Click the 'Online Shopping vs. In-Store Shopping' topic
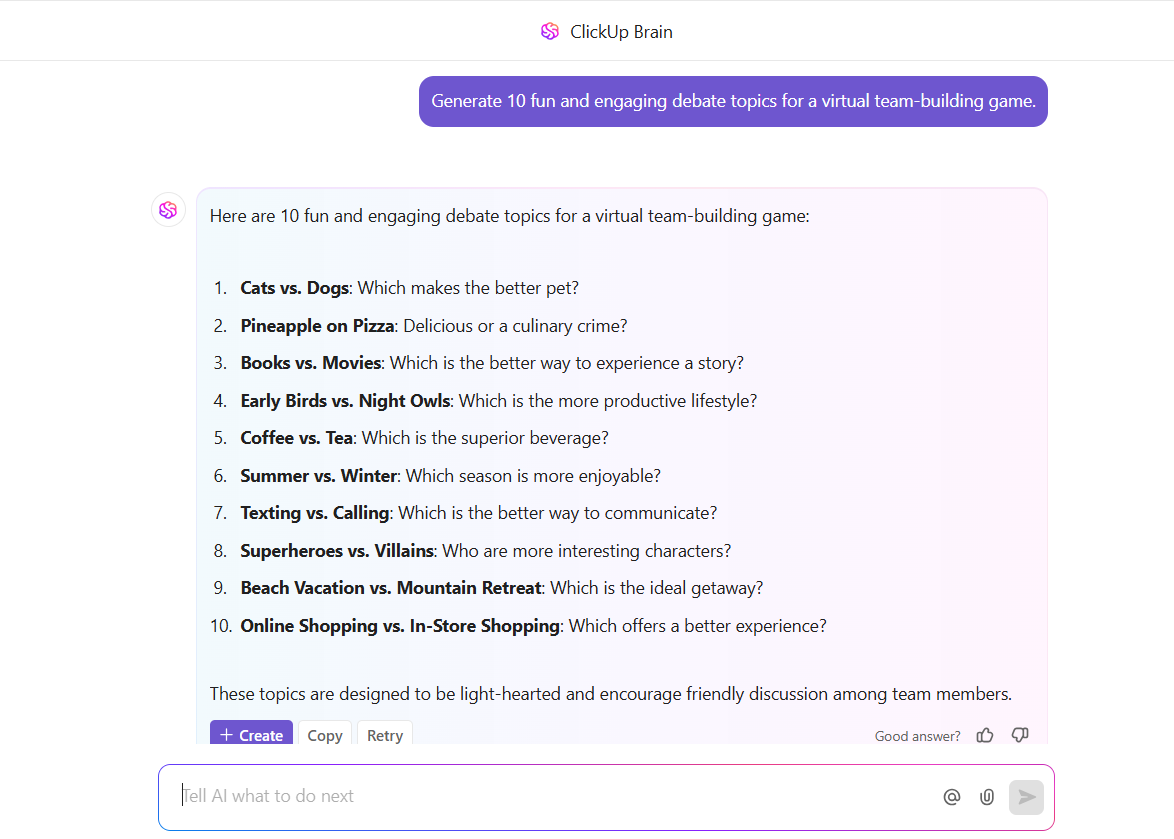Viewport: 1174px width, 839px height. tap(400, 626)
